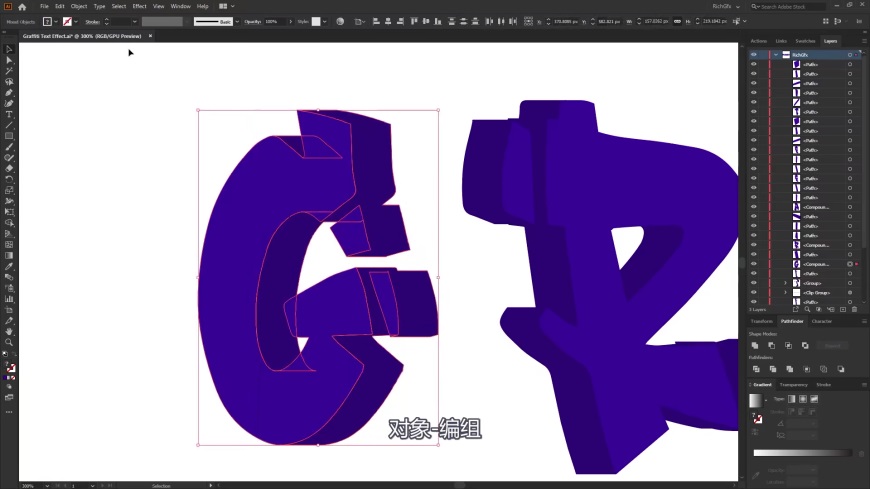Click the Opacity value field in control bar
This screenshot has height=489, width=870.
point(272,21)
